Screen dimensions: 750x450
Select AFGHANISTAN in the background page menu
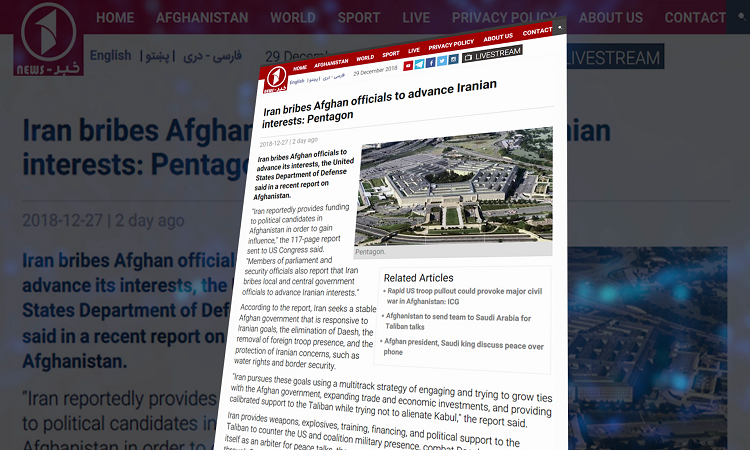click(x=202, y=18)
